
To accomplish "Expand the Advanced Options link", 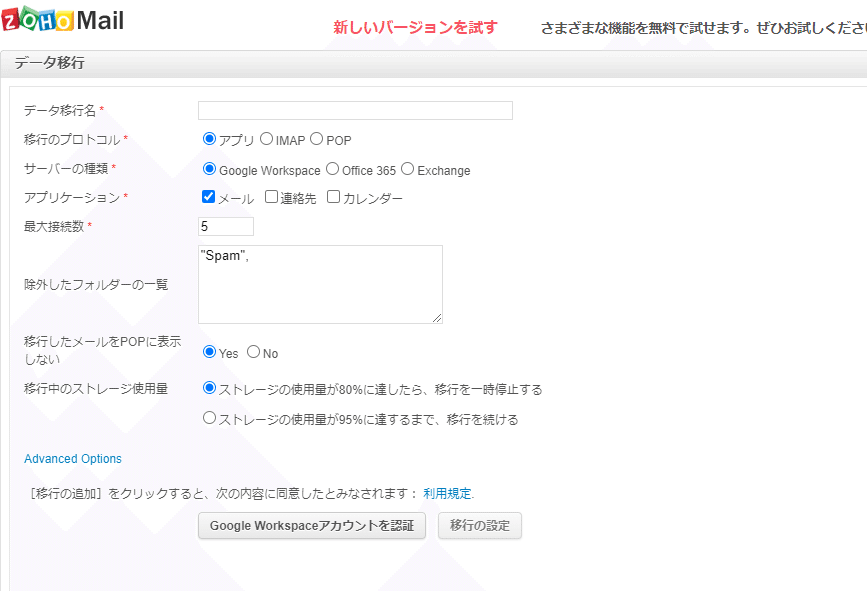I will click(73, 459).
